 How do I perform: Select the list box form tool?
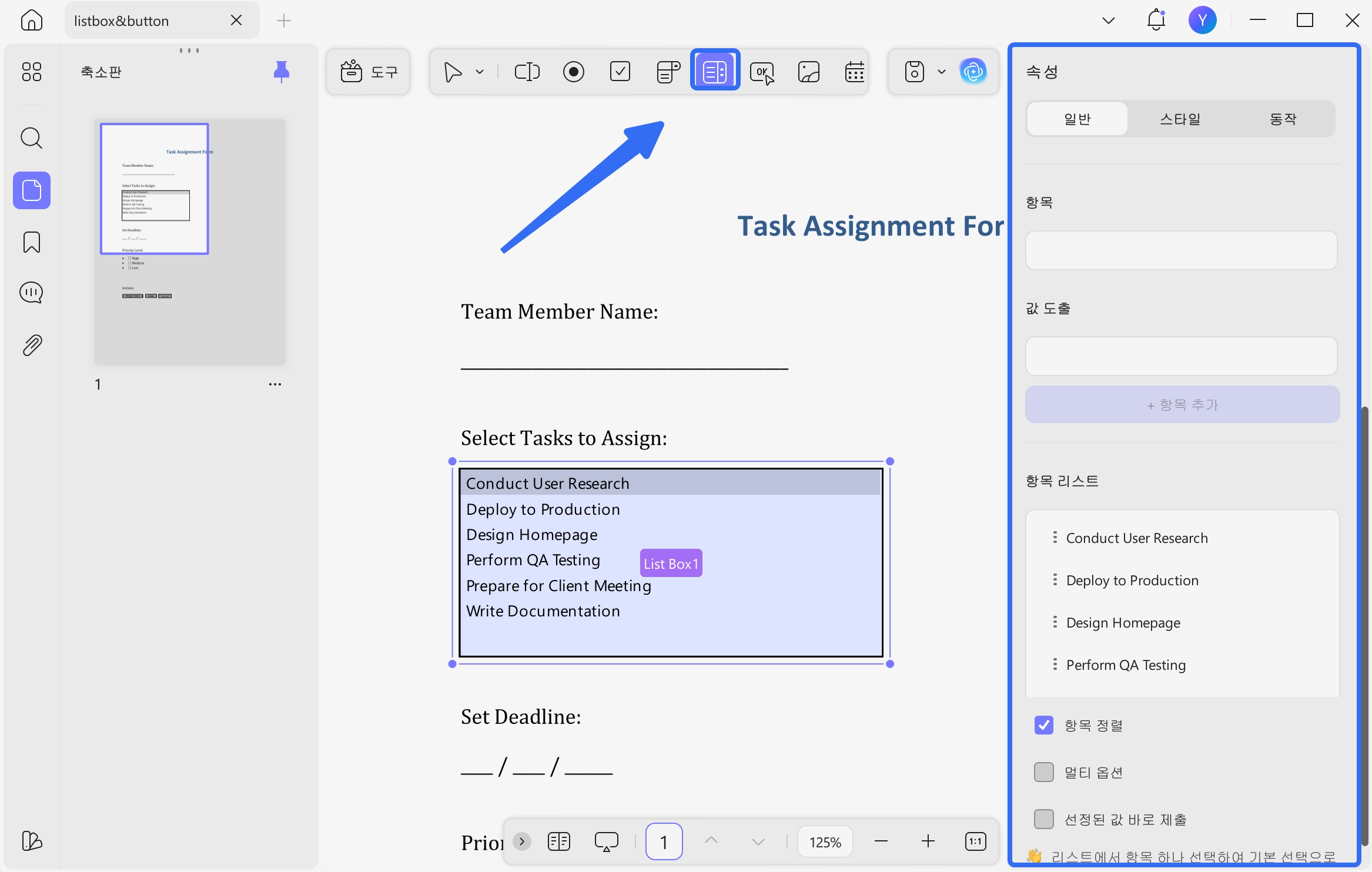click(715, 72)
